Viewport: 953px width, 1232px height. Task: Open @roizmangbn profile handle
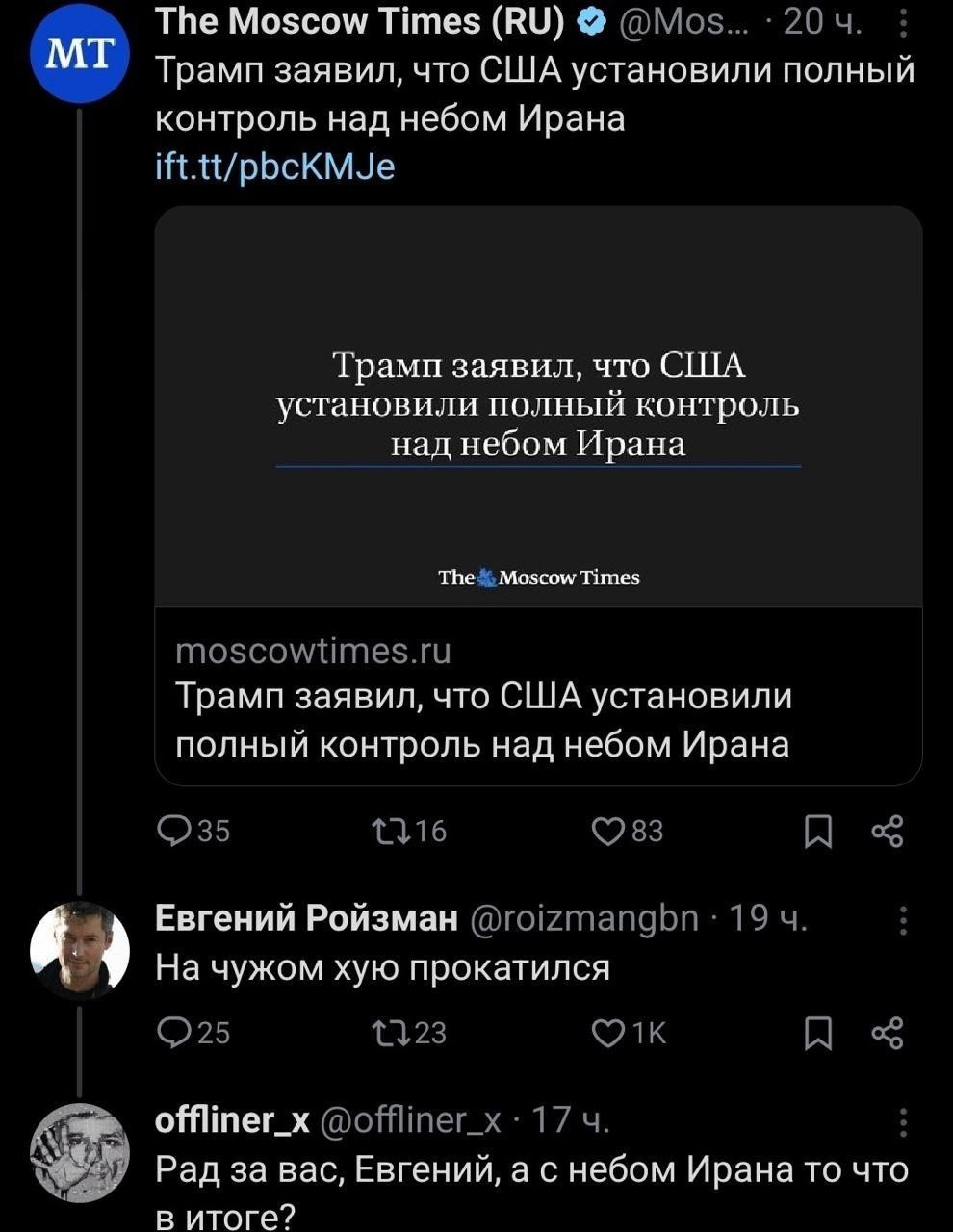pyautogui.click(x=586, y=919)
